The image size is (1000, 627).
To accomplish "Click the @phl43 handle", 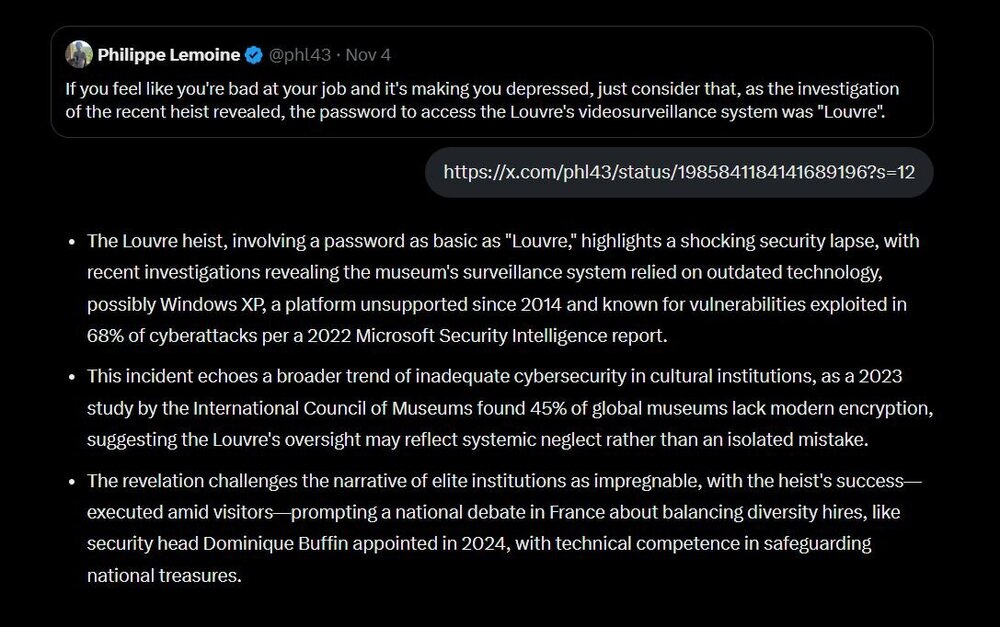I will (301, 55).
